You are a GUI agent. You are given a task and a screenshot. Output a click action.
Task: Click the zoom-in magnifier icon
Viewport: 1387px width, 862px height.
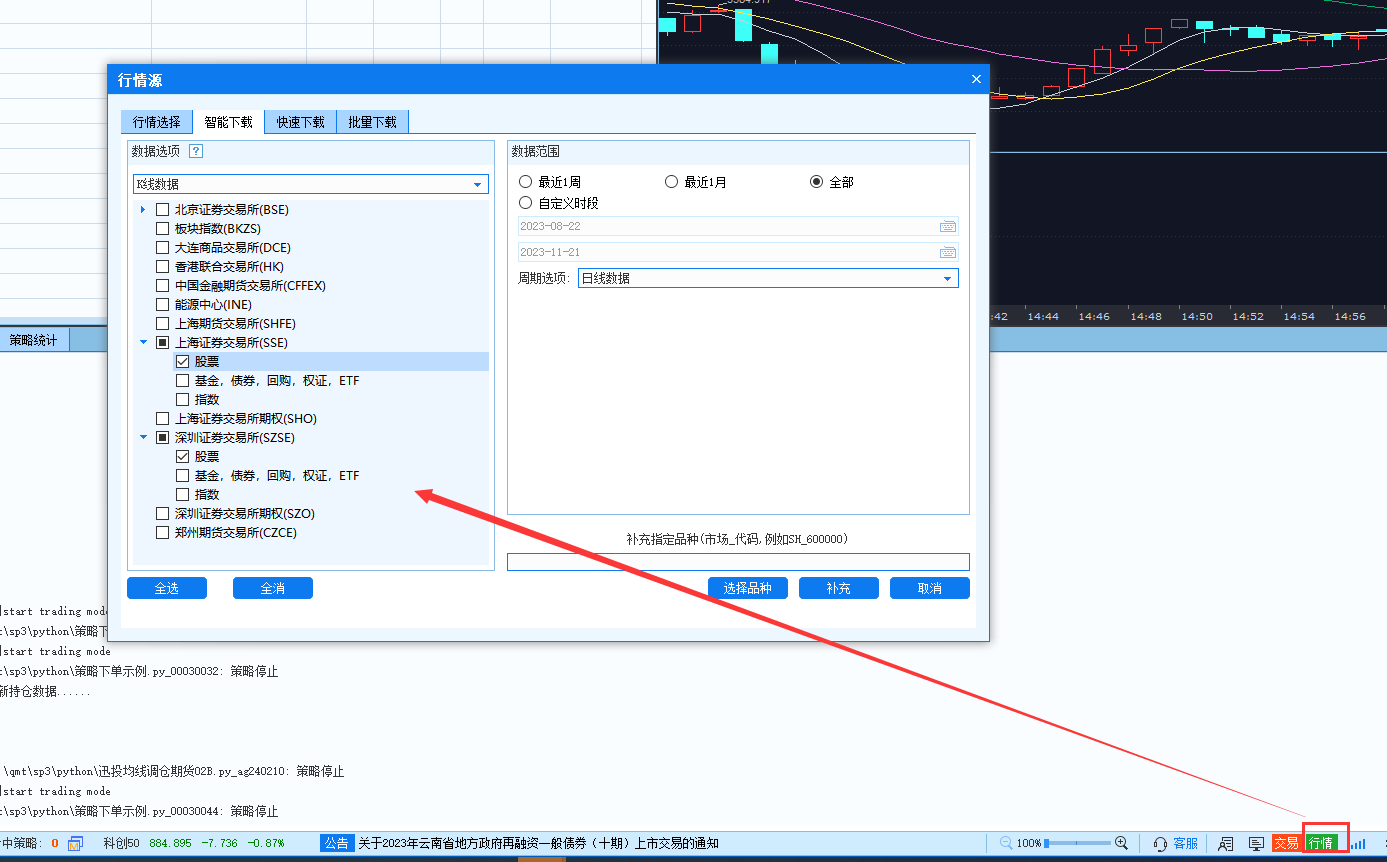coord(1122,843)
